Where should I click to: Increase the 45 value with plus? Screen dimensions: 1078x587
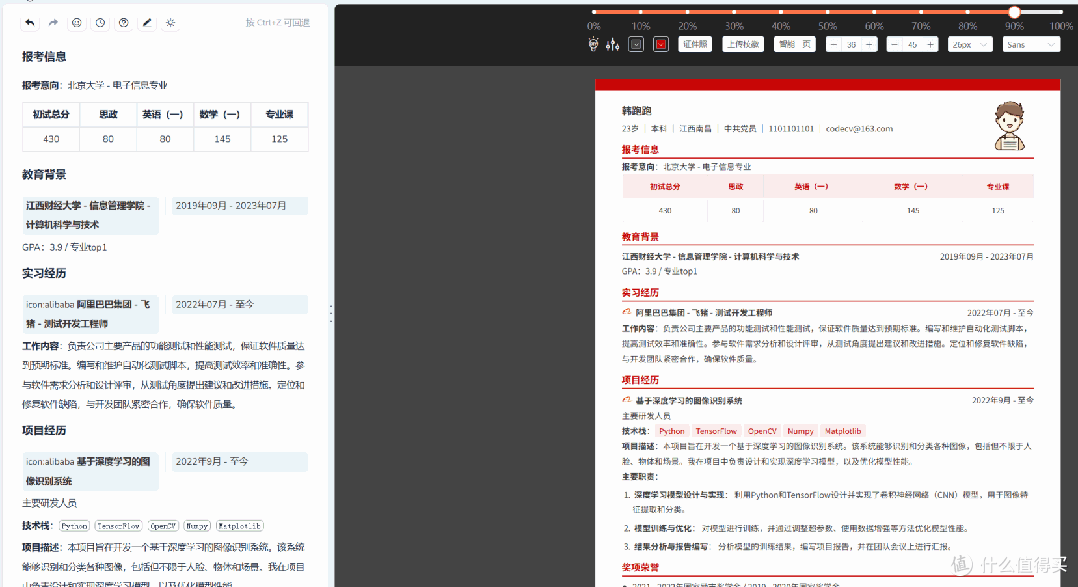930,45
